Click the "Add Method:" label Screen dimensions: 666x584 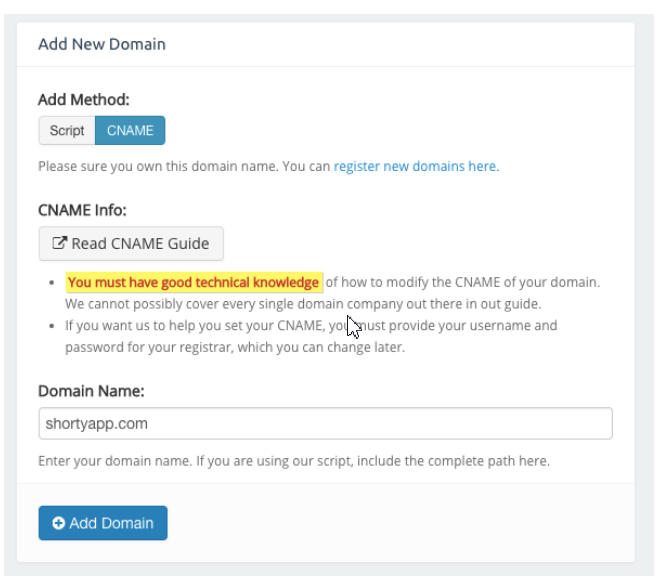point(84,99)
